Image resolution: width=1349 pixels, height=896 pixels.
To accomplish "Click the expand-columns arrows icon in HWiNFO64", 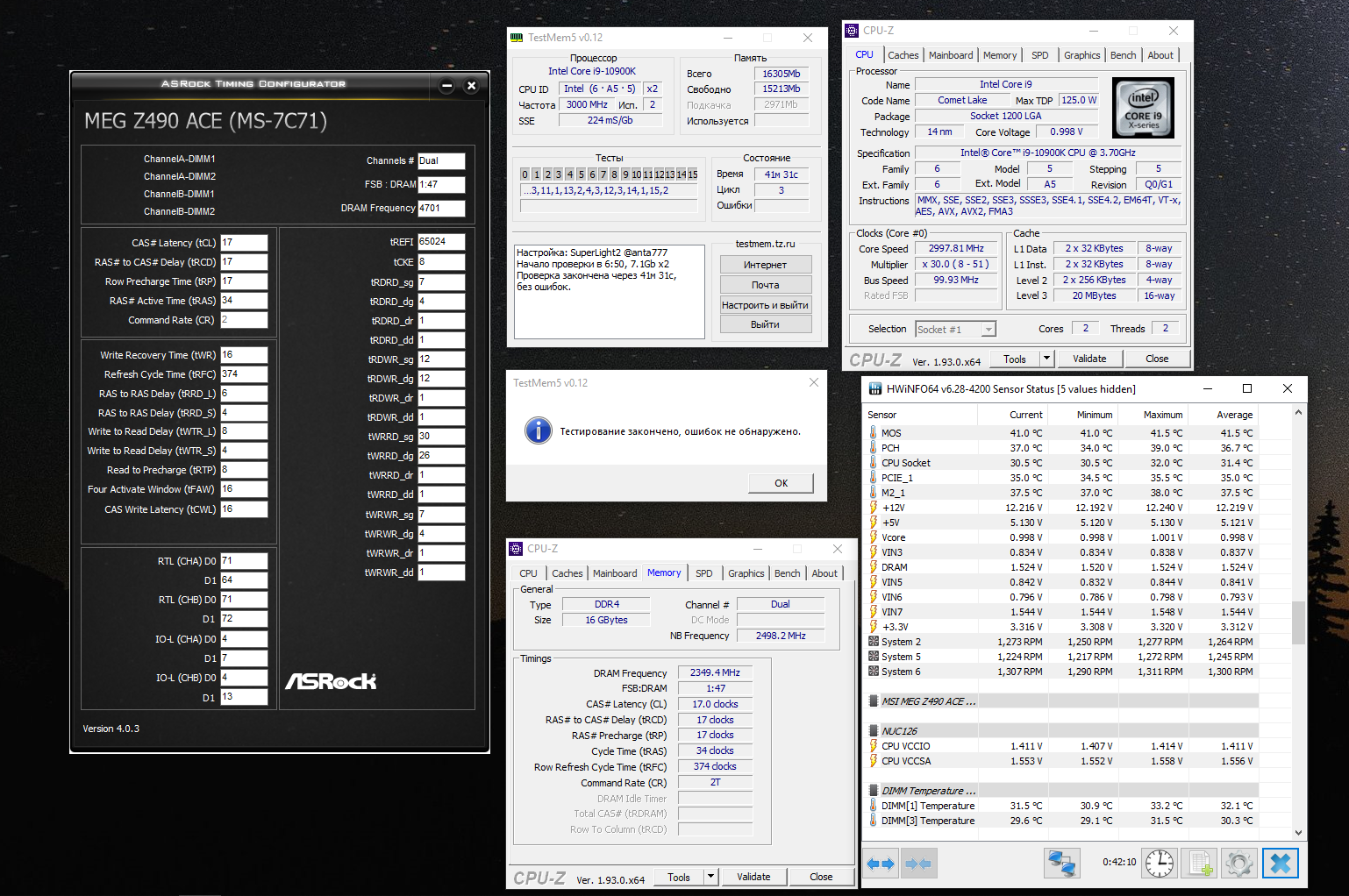I will click(x=881, y=864).
